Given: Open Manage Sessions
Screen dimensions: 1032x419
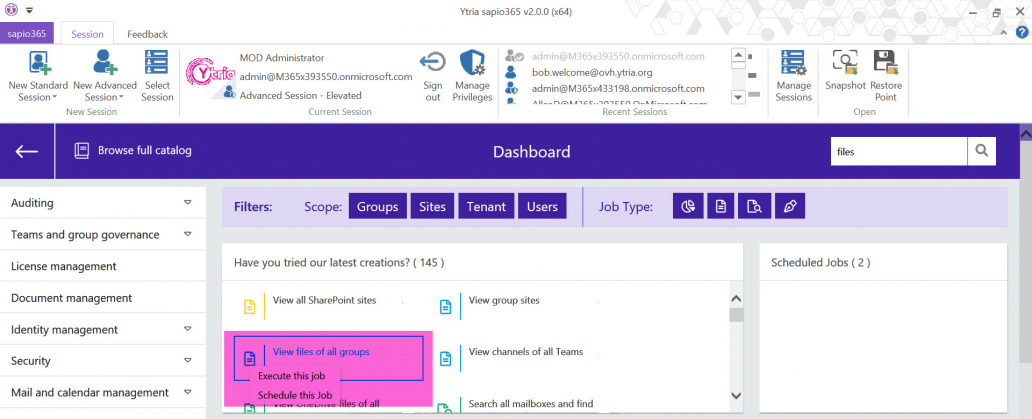Looking at the screenshot, I should (793, 76).
